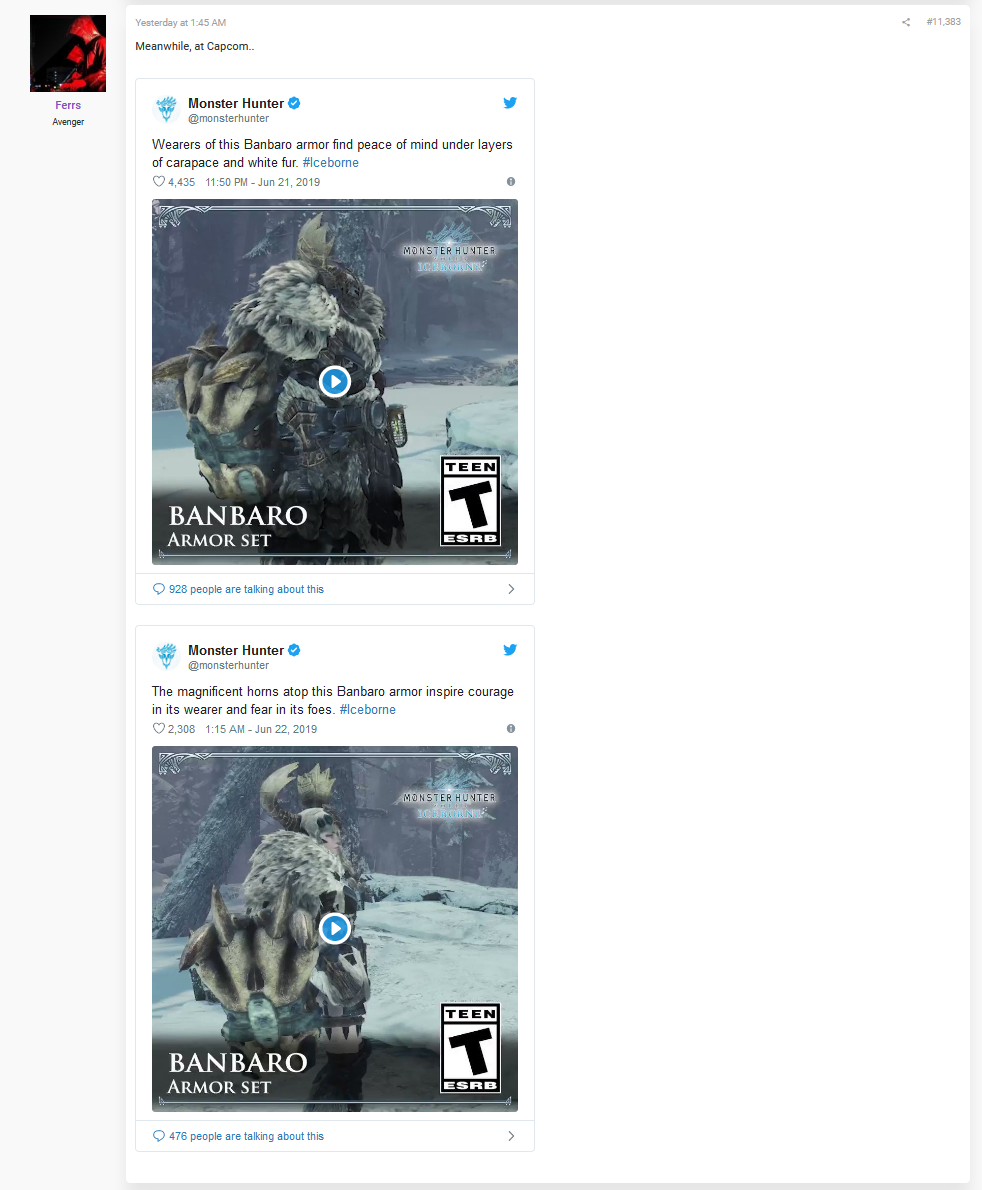Screen dimensions: 982x1190
Task: Open #Iceborne hashtag in magnificent horns tweet
Action: (x=368, y=710)
